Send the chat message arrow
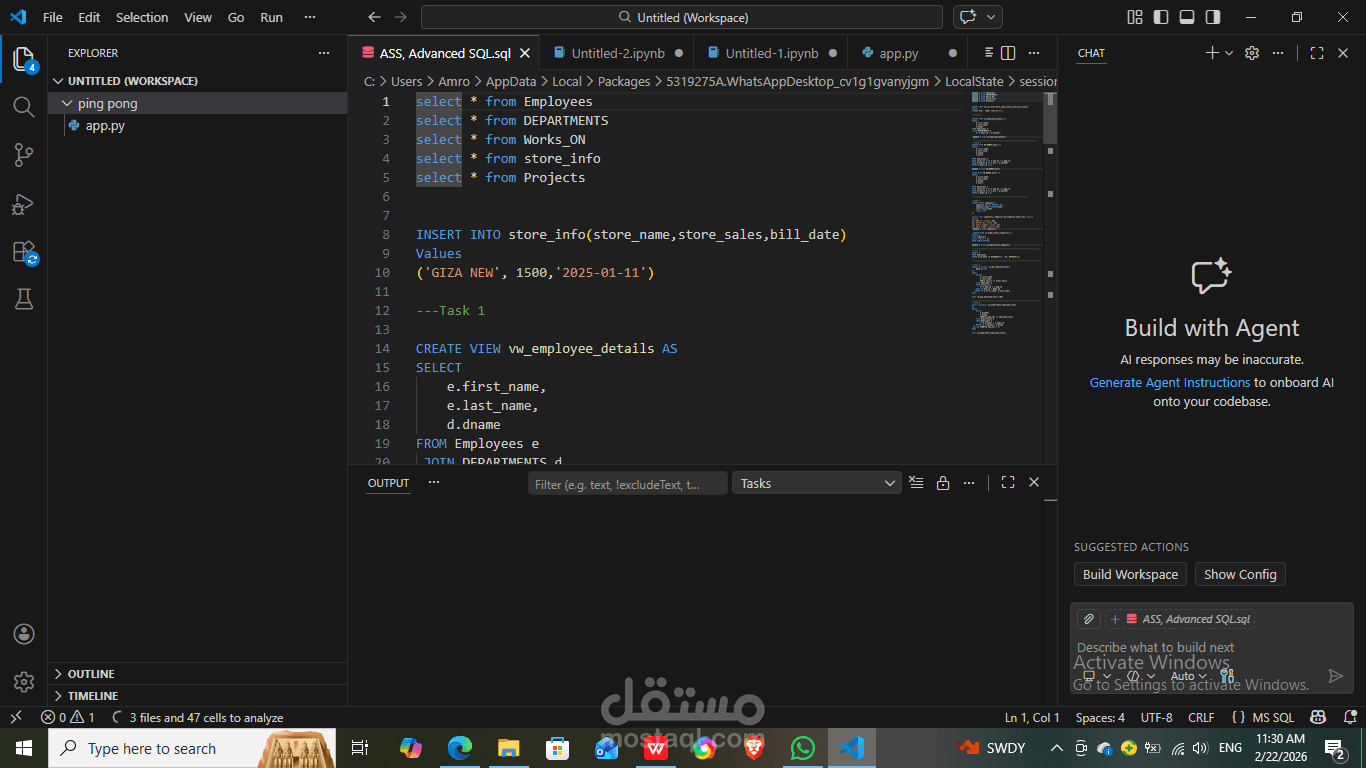Screen dimensions: 1366x768 1335,676
